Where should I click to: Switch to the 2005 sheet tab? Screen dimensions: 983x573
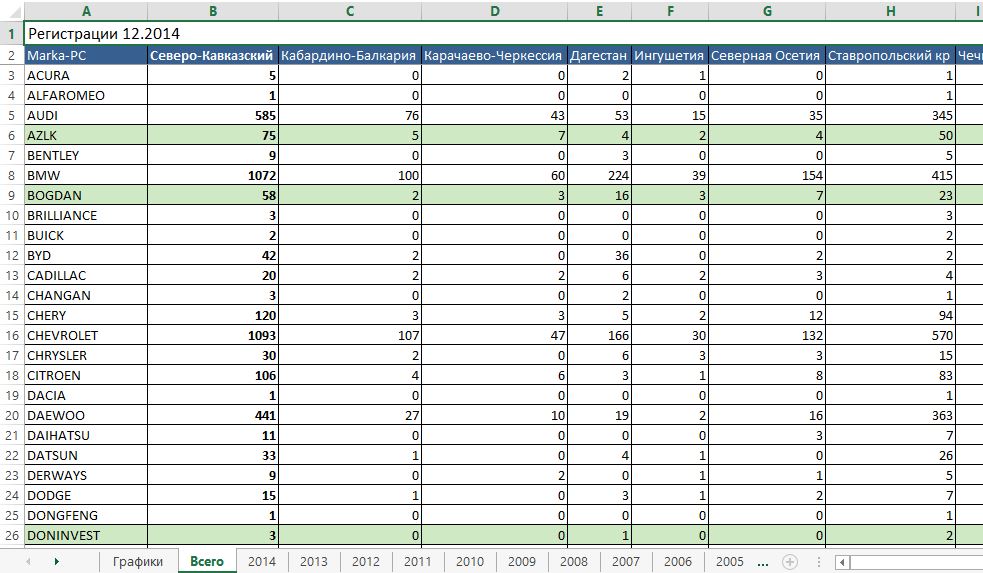(730, 562)
